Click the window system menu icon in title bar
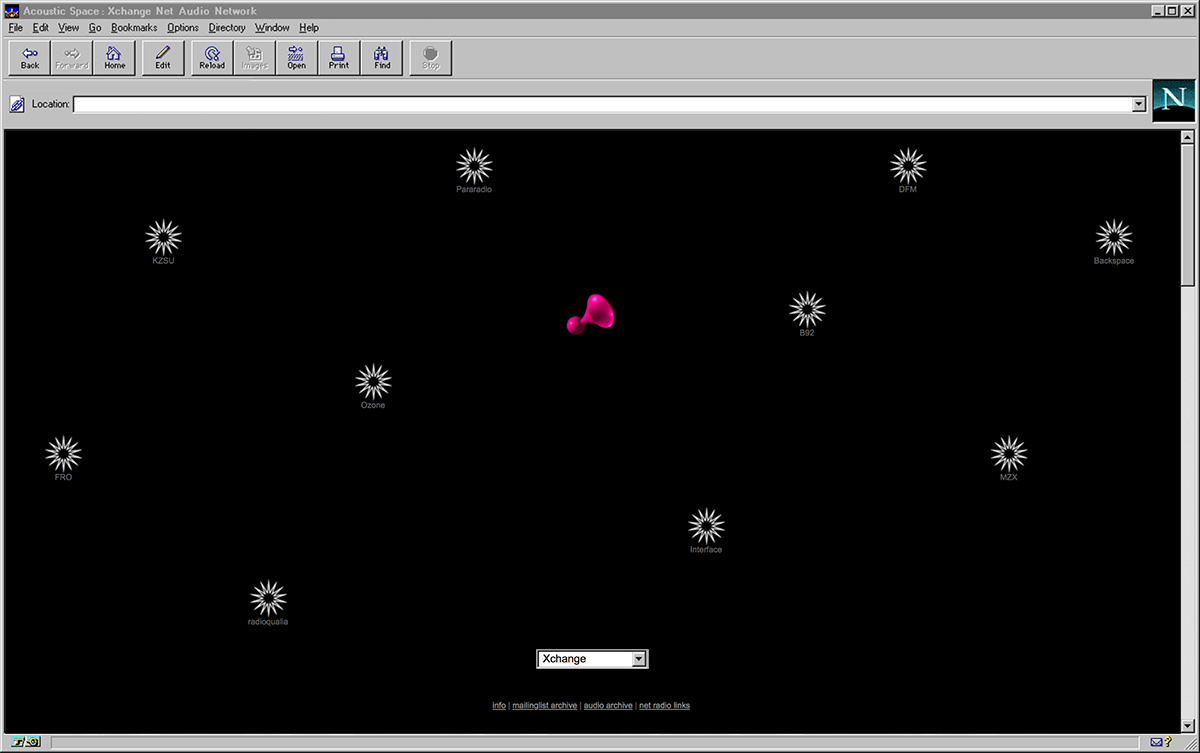1200x753 pixels. pyautogui.click(x=13, y=11)
